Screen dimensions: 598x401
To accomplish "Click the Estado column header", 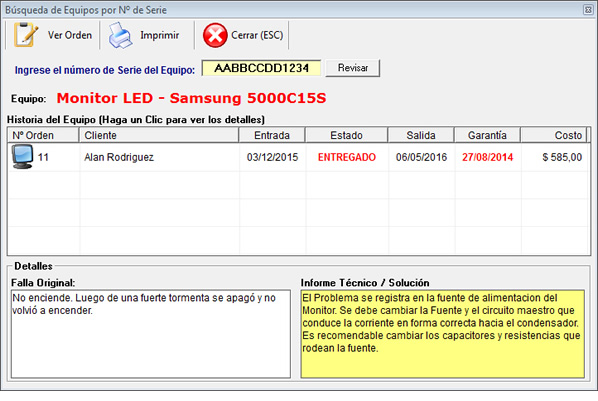I will [x=346, y=135].
